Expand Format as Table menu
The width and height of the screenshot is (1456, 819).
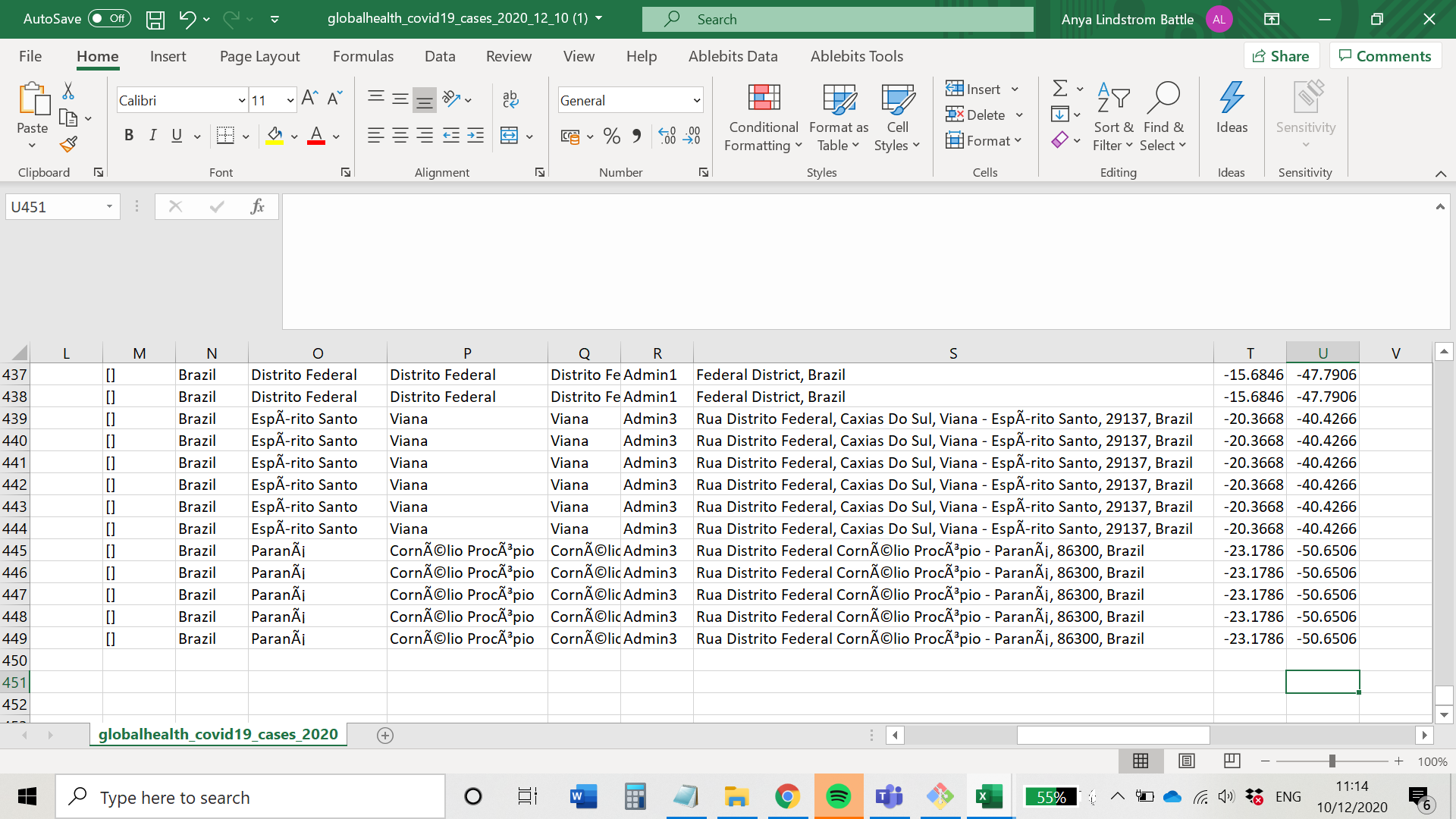point(839,118)
